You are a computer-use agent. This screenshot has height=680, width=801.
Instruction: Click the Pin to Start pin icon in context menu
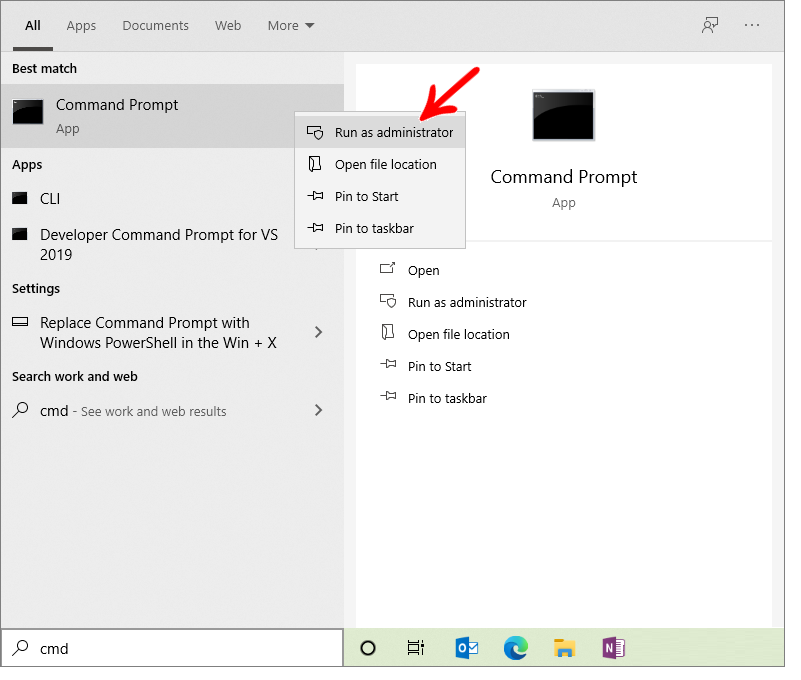point(315,196)
